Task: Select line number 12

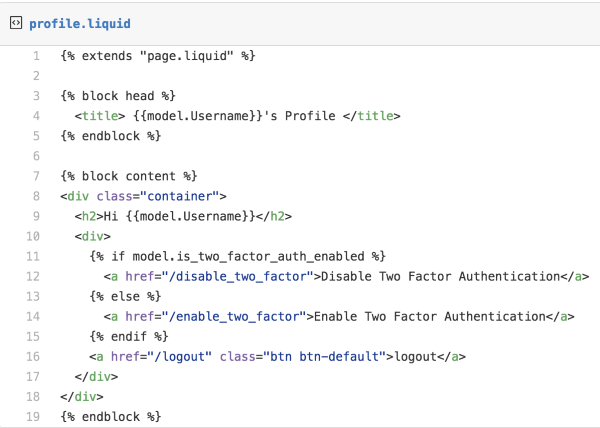Action: 33,276
